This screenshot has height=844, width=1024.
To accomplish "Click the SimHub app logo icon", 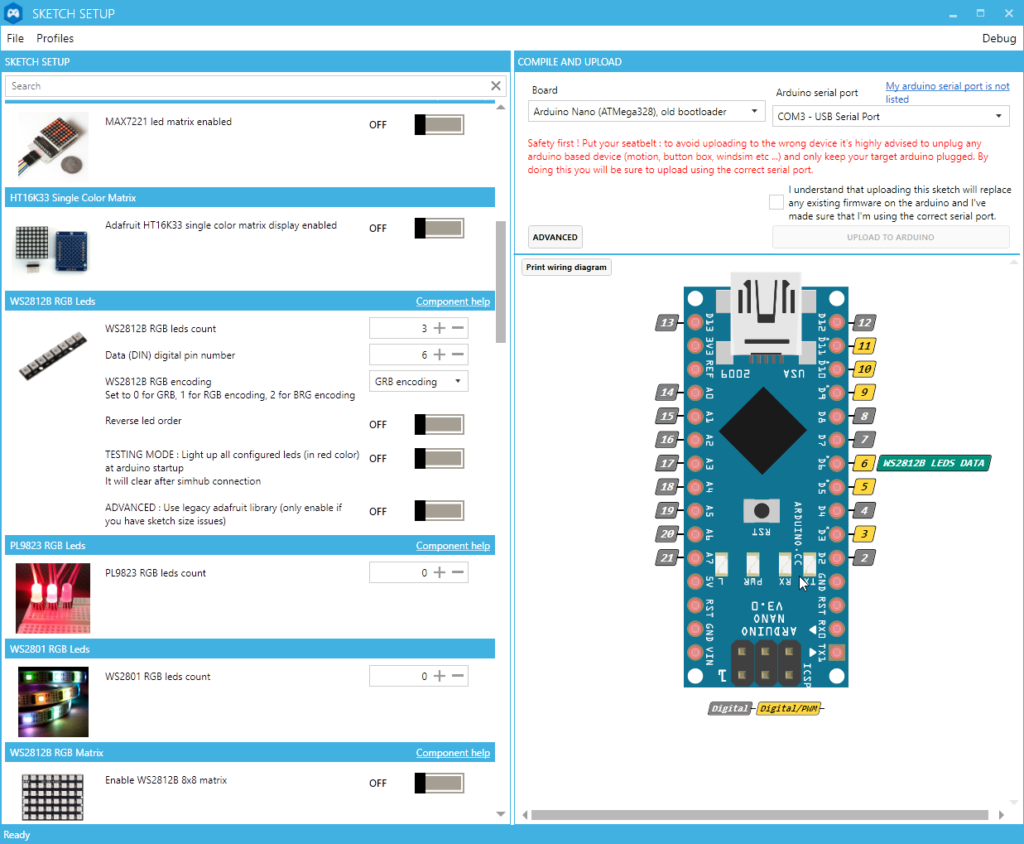I will tap(13, 13).
